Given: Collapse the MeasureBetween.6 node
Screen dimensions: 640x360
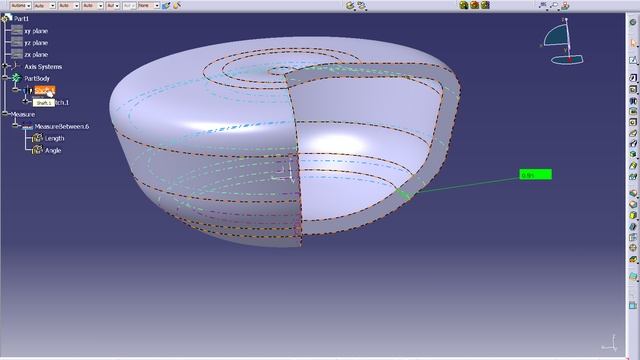Looking at the screenshot, I should 16,126.
